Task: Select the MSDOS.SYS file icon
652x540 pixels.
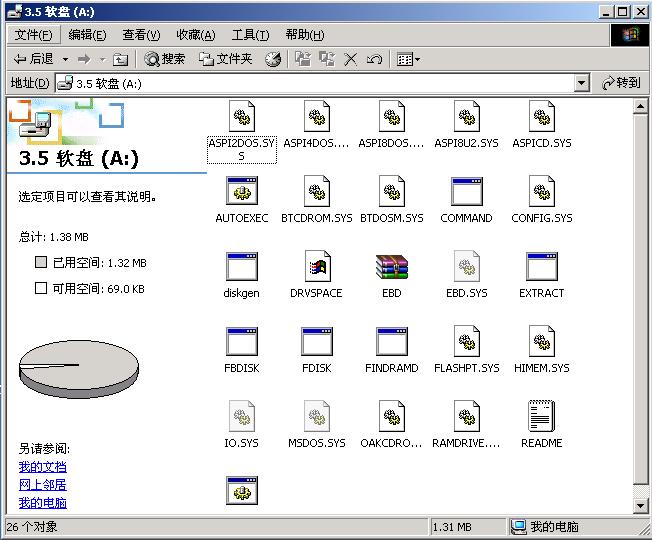Action: (x=316, y=416)
